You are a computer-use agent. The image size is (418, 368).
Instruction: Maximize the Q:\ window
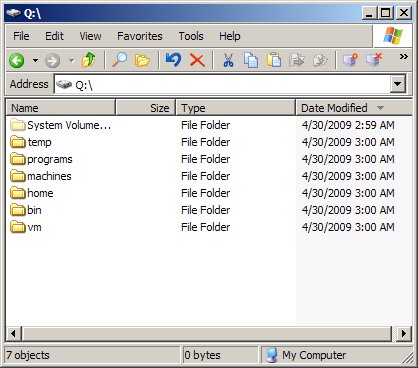386,13
